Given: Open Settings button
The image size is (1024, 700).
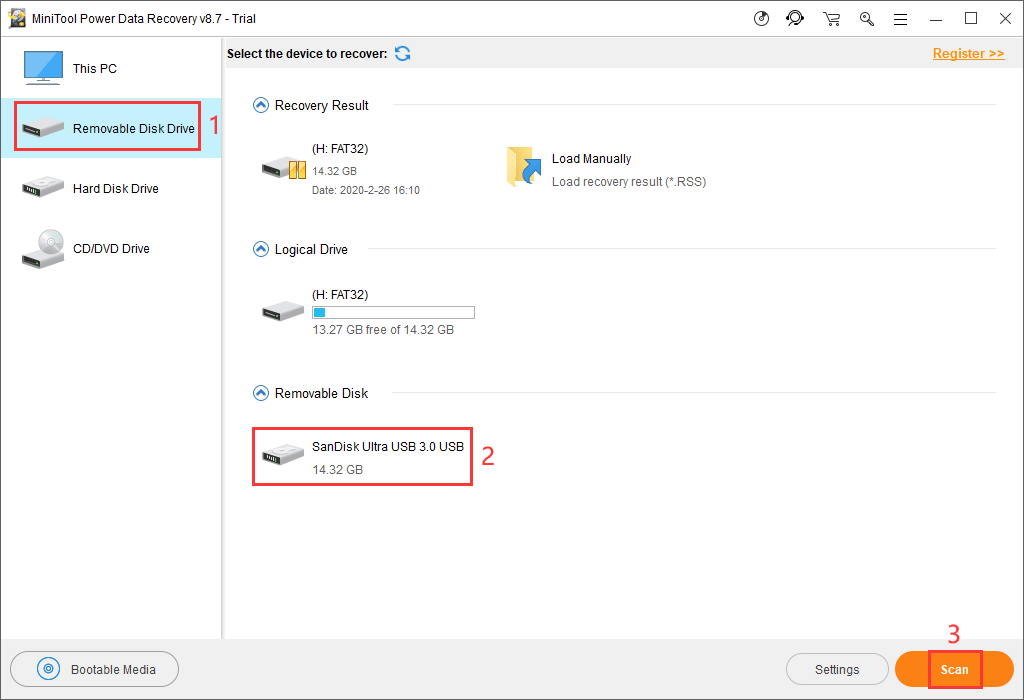Looking at the screenshot, I should (x=837, y=669).
